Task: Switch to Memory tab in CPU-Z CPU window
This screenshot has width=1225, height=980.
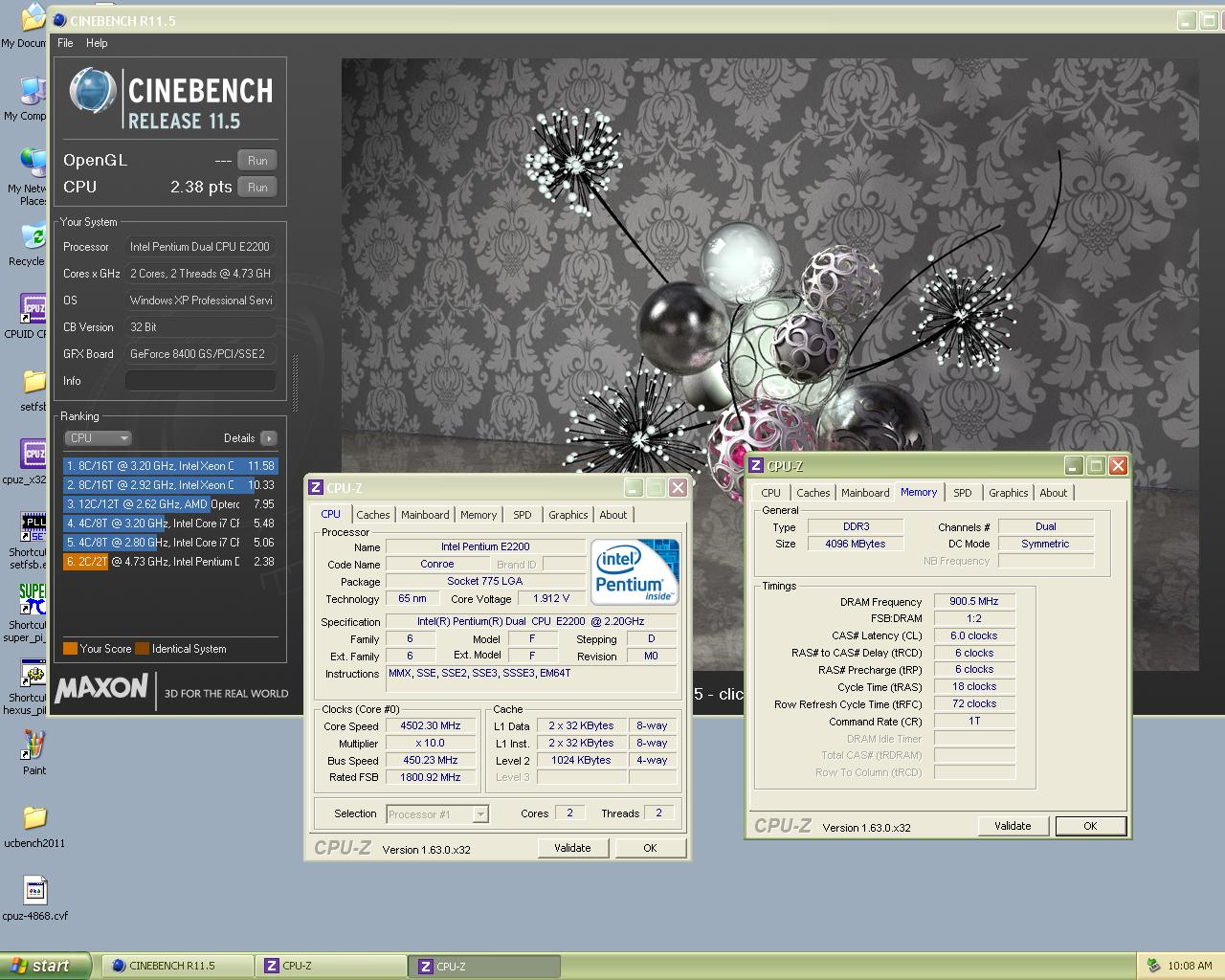Action: click(479, 515)
